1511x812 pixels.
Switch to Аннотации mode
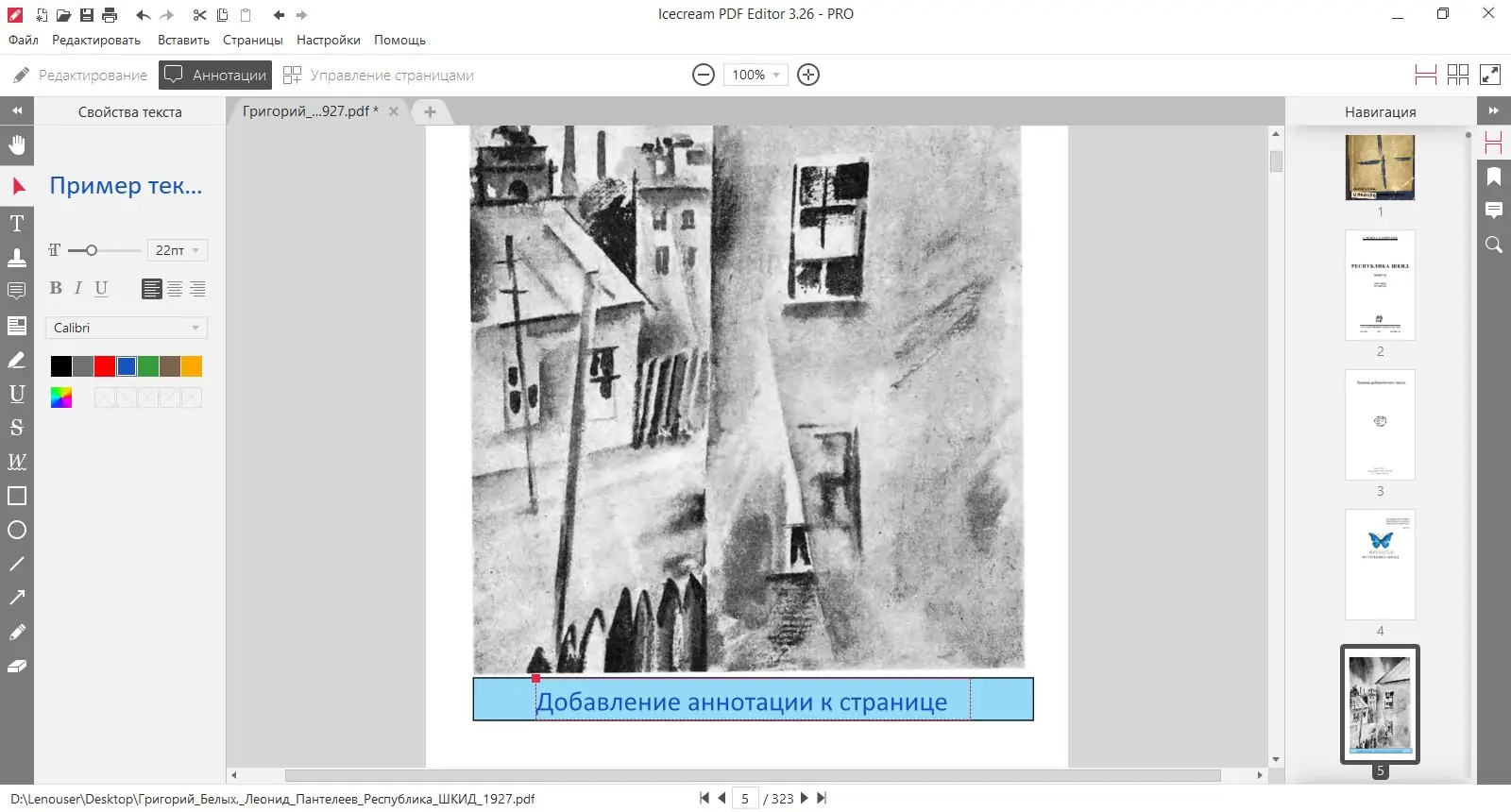pos(215,75)
